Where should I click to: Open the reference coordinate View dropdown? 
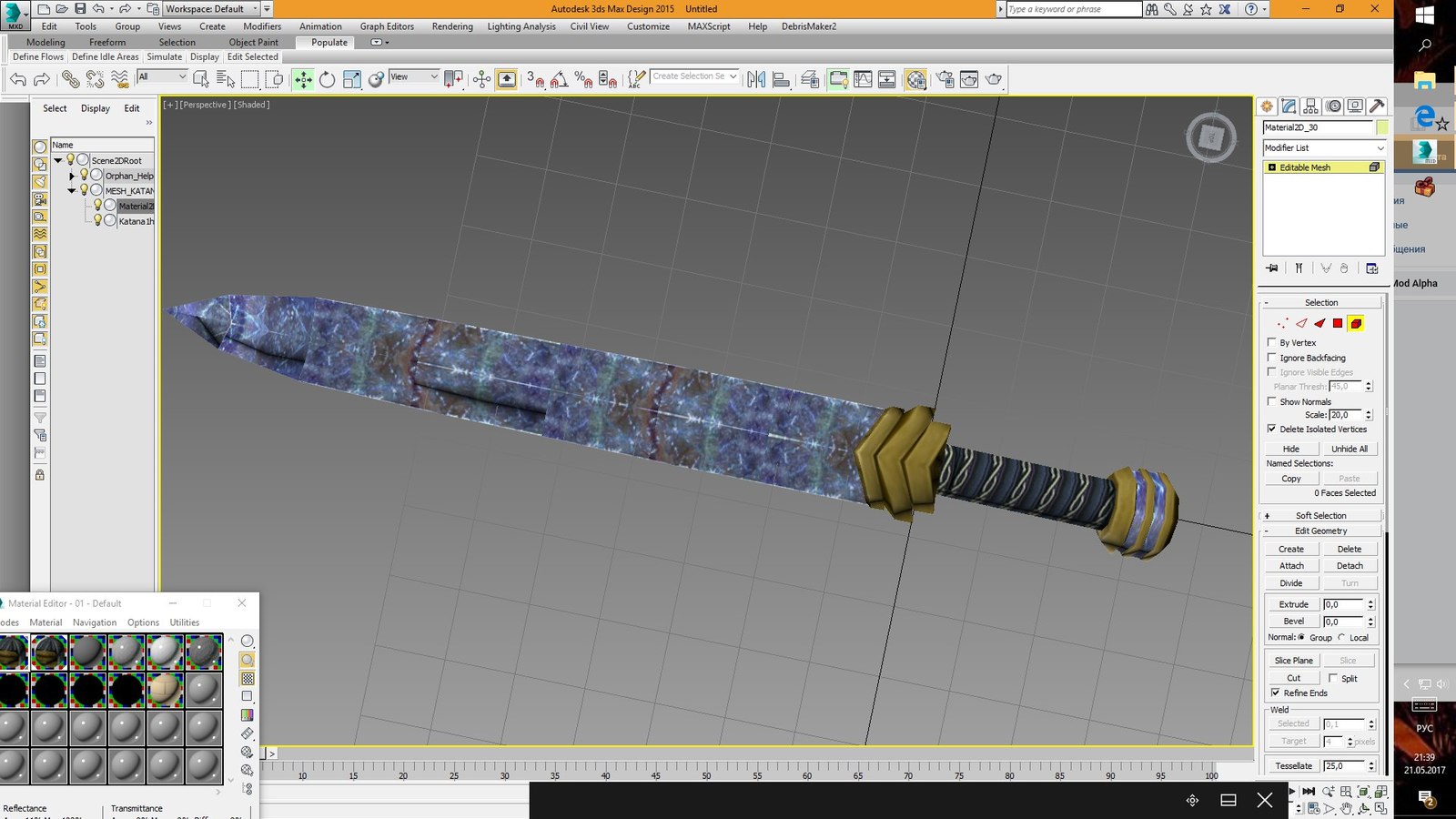(x=414, y=76)
